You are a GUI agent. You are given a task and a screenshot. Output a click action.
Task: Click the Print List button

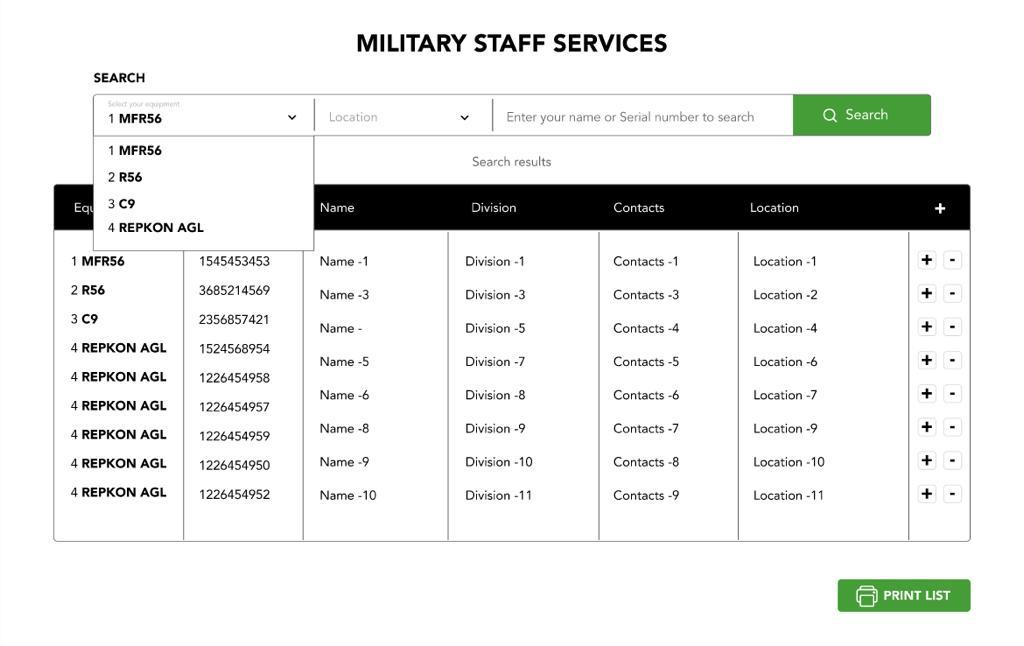(x=904, y=596)
